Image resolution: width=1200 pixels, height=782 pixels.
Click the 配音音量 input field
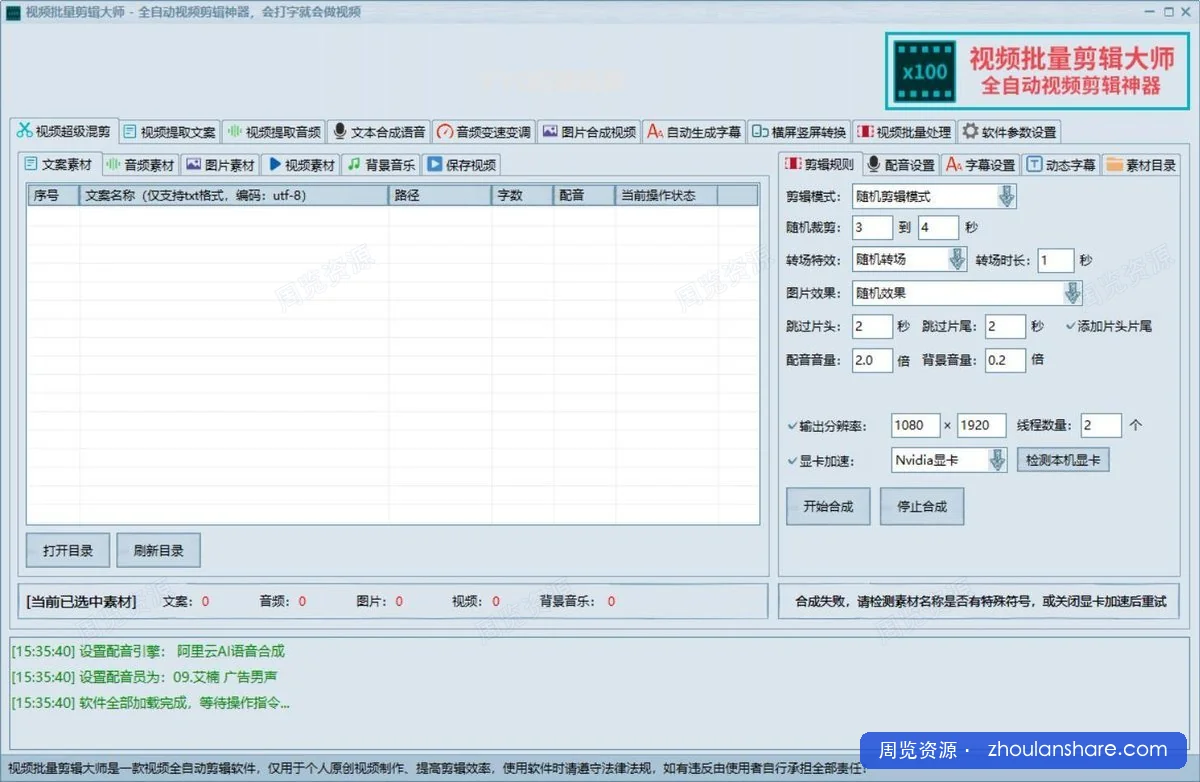[872, 360]
